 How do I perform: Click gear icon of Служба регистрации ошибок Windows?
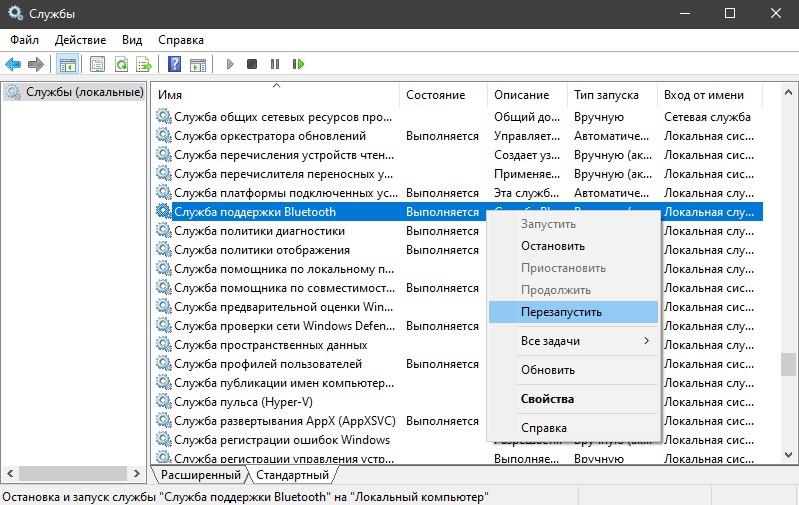pyautogui.click(x=164, y=439)
